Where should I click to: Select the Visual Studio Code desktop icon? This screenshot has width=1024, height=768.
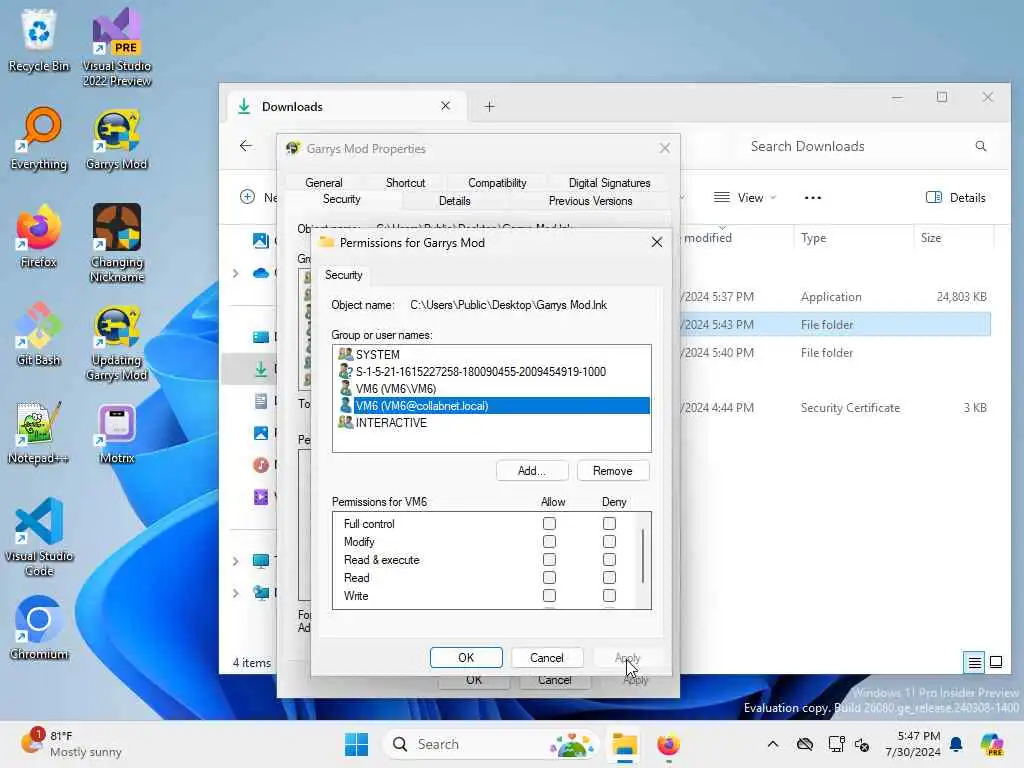39,537
